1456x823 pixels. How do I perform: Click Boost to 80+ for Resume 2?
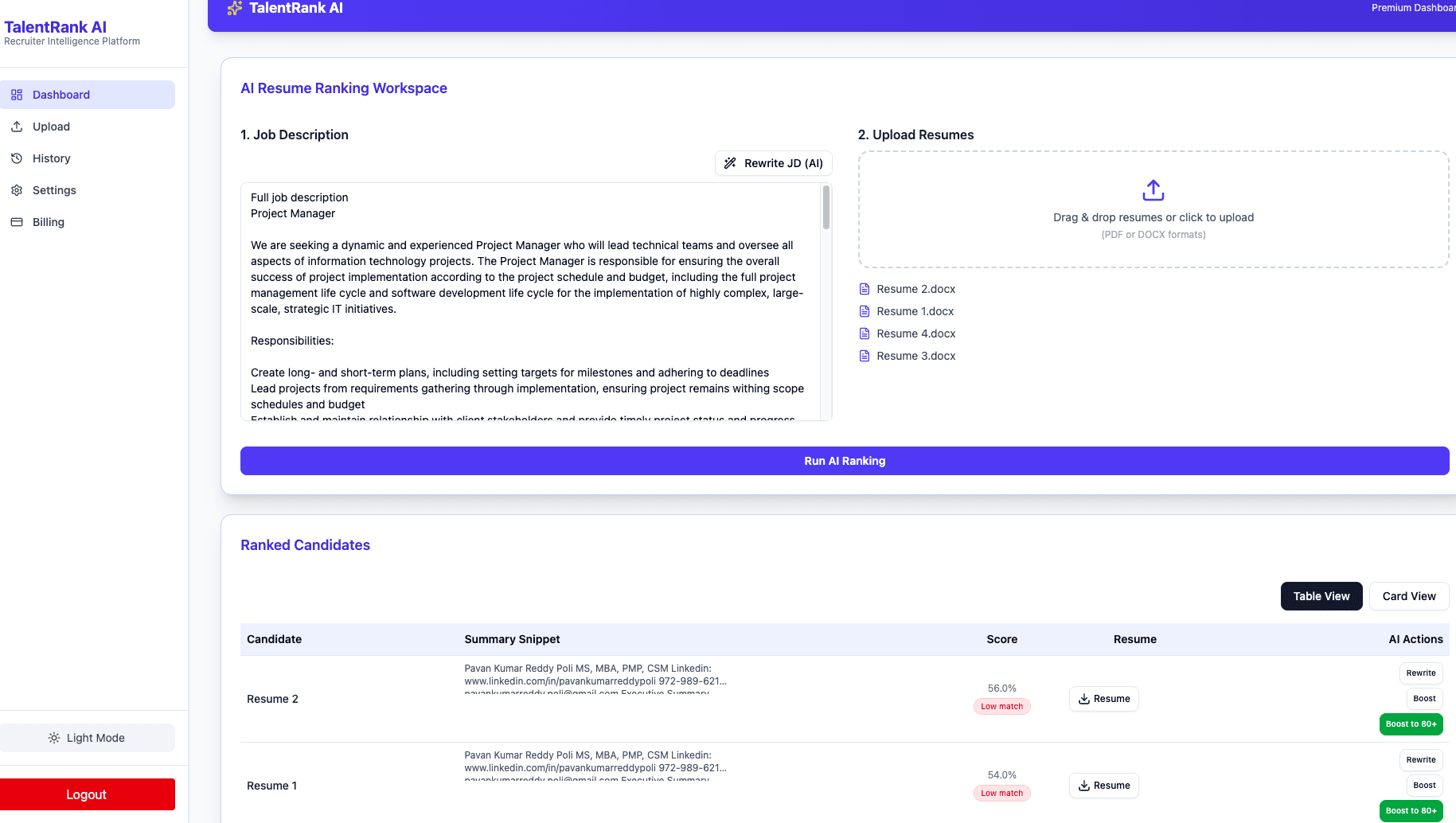[1411, 724]
